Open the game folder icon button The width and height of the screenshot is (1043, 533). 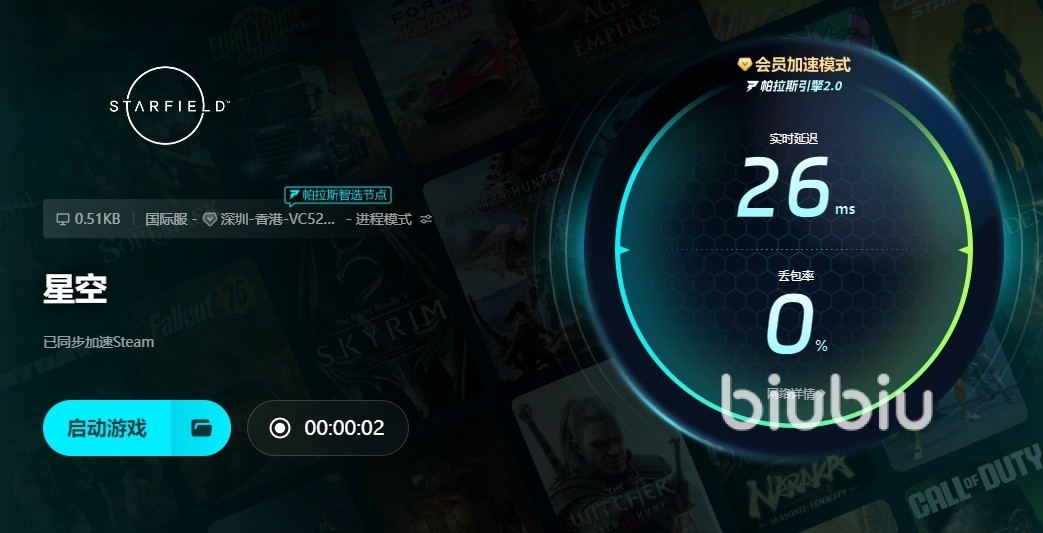[x=201, y=428]
